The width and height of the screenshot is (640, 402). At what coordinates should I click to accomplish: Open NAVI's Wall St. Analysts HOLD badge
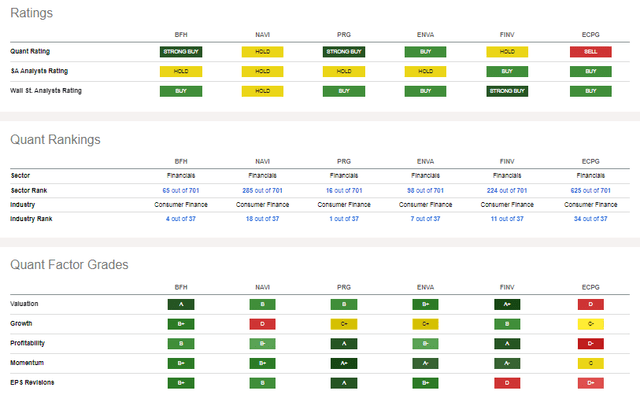pos(262,91)
